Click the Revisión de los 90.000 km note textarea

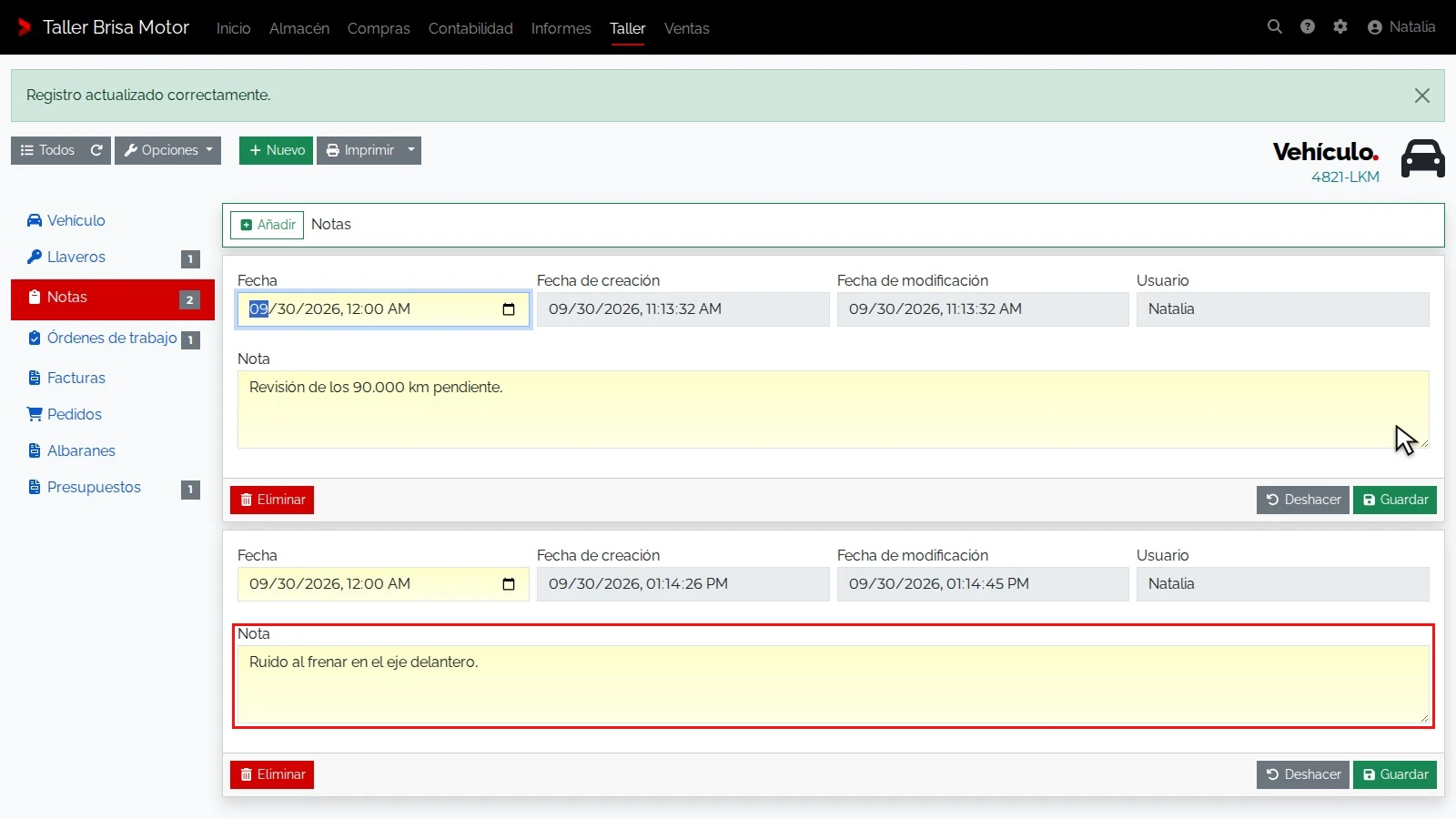point(834,409)
